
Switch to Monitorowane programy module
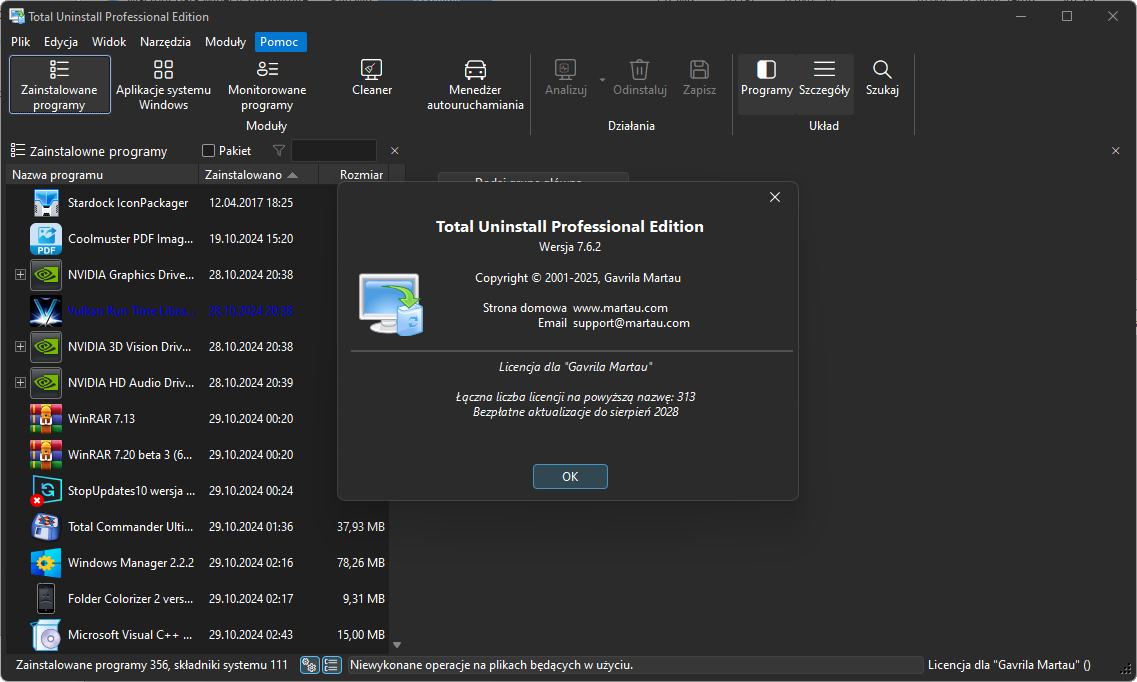pyautogui.click(x=267, y=85)
